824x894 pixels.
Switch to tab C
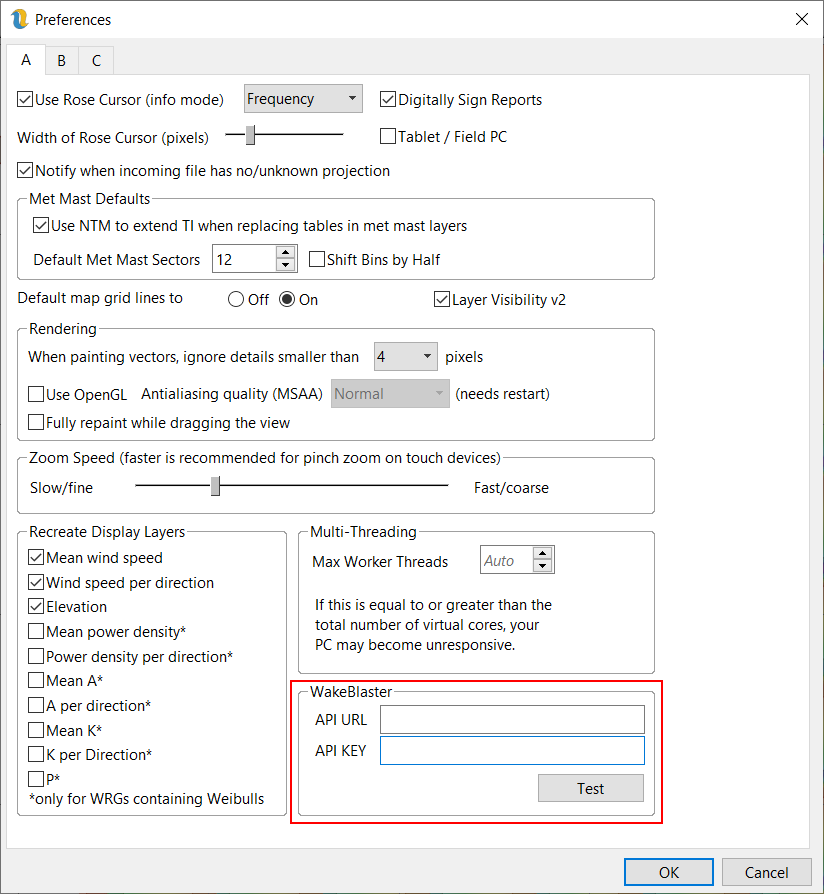point(96,61)
